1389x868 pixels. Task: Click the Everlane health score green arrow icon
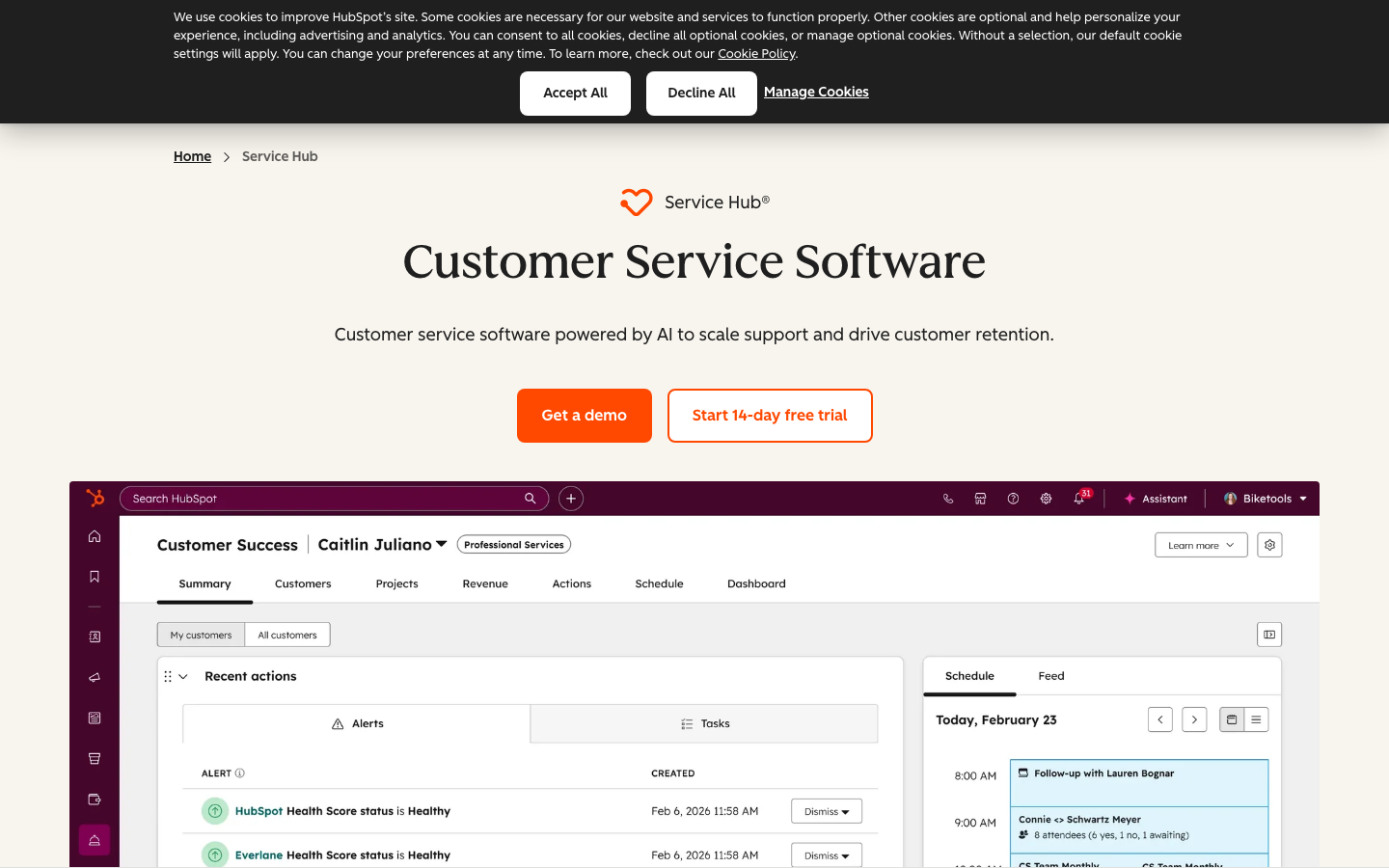click(x=215, y=854)
